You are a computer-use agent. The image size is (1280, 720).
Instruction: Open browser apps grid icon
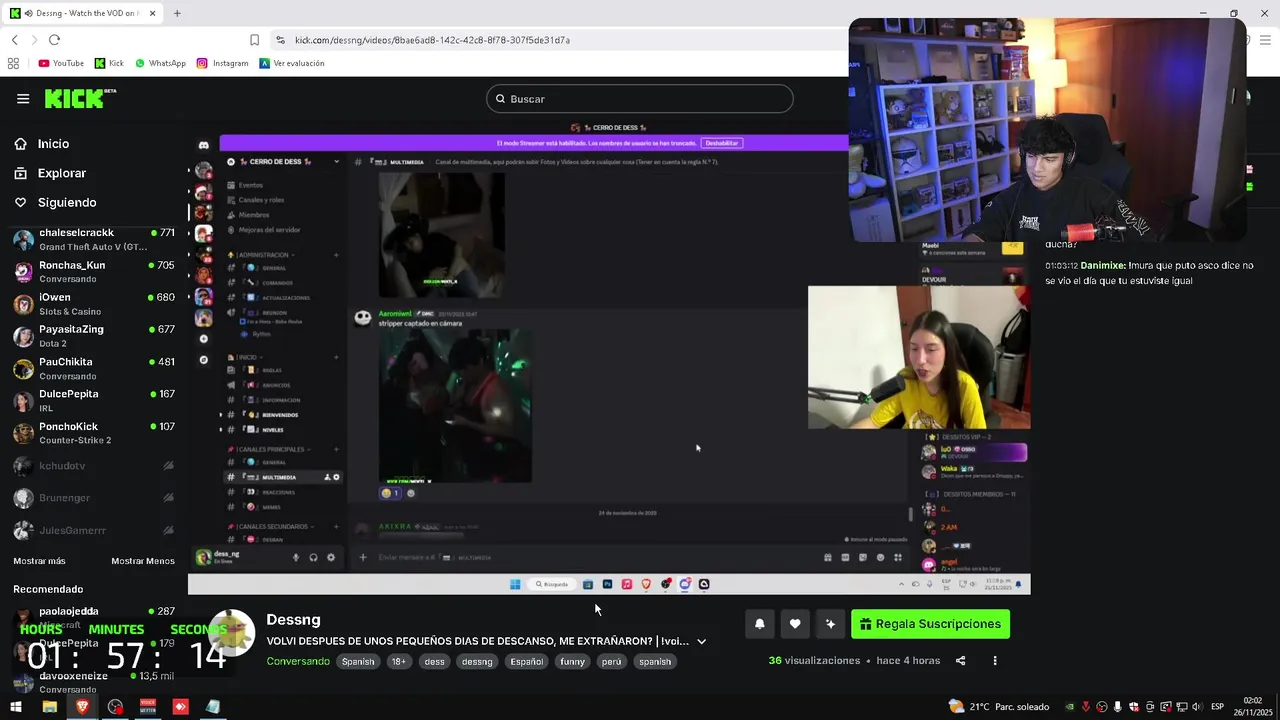(x=13, y=63)
